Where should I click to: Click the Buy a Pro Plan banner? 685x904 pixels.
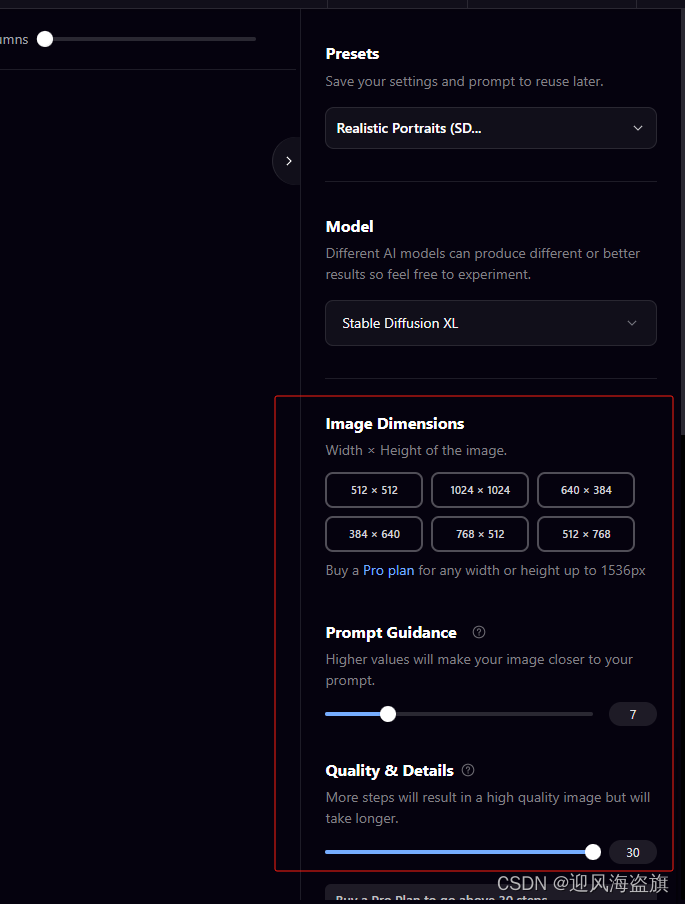click(491, 894)
